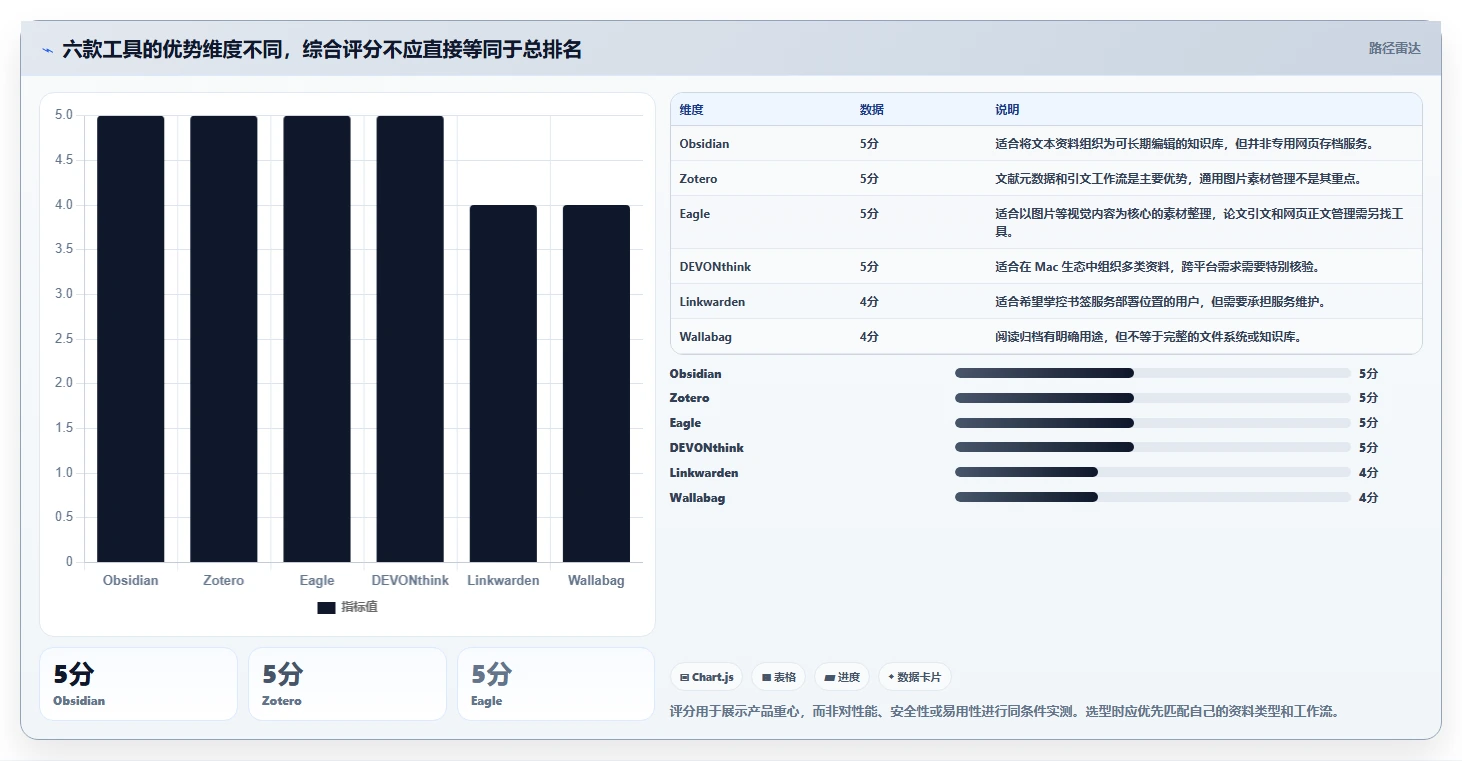Click the Eagle bar in the chart

pos(317,339)
